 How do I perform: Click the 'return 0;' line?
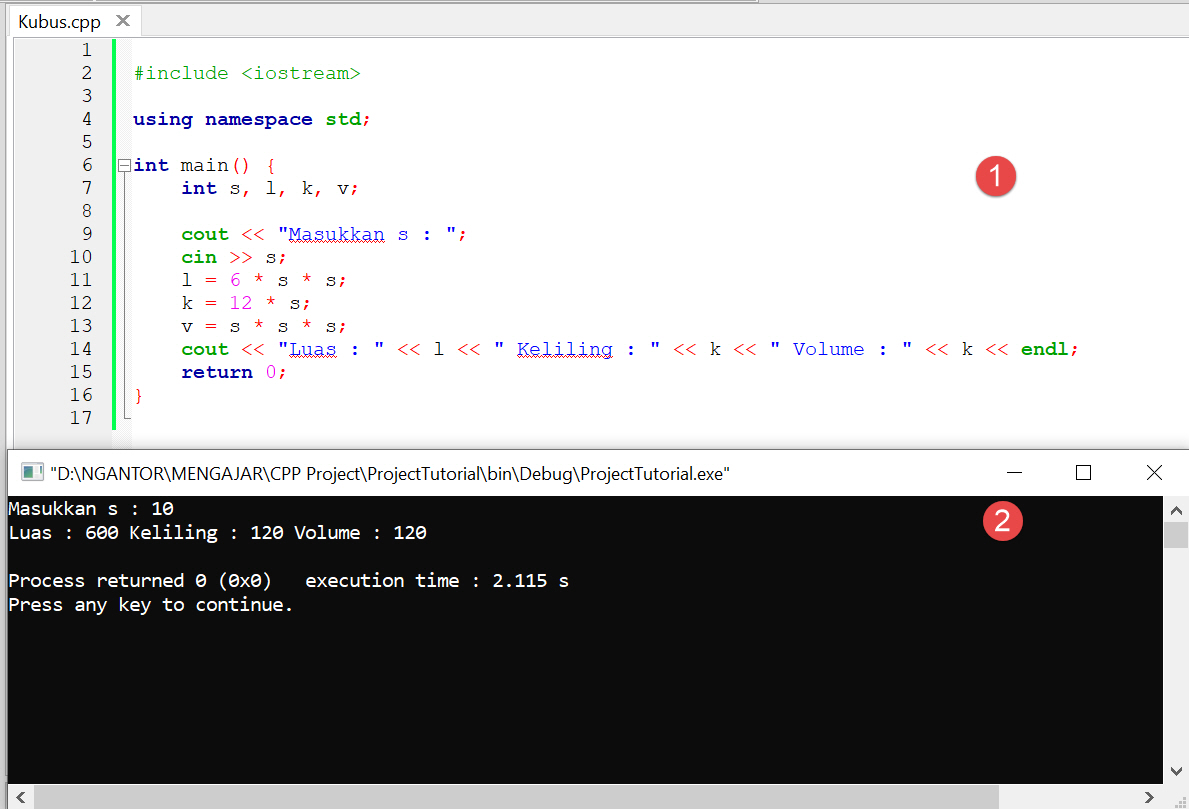(x=234, y=372)
